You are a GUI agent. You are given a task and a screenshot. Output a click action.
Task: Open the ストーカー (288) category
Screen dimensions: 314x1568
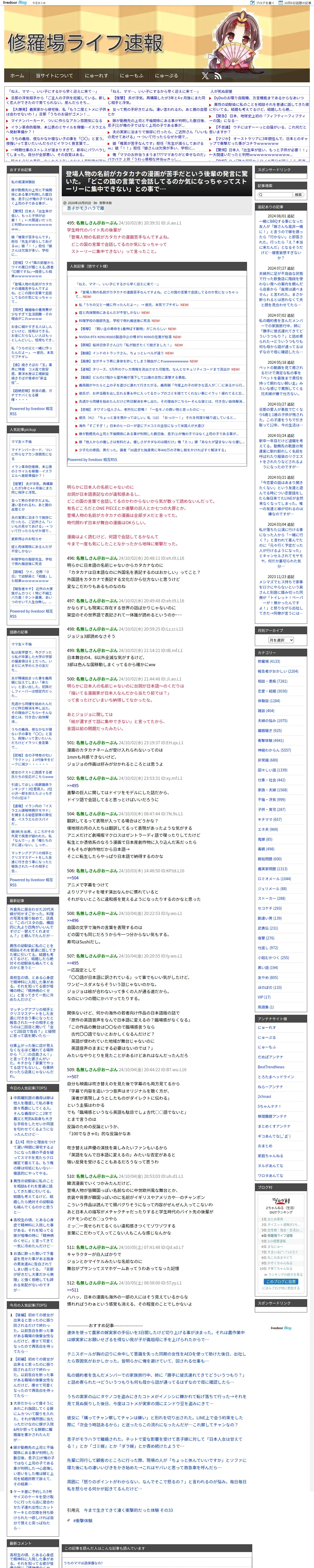[271, 898]
